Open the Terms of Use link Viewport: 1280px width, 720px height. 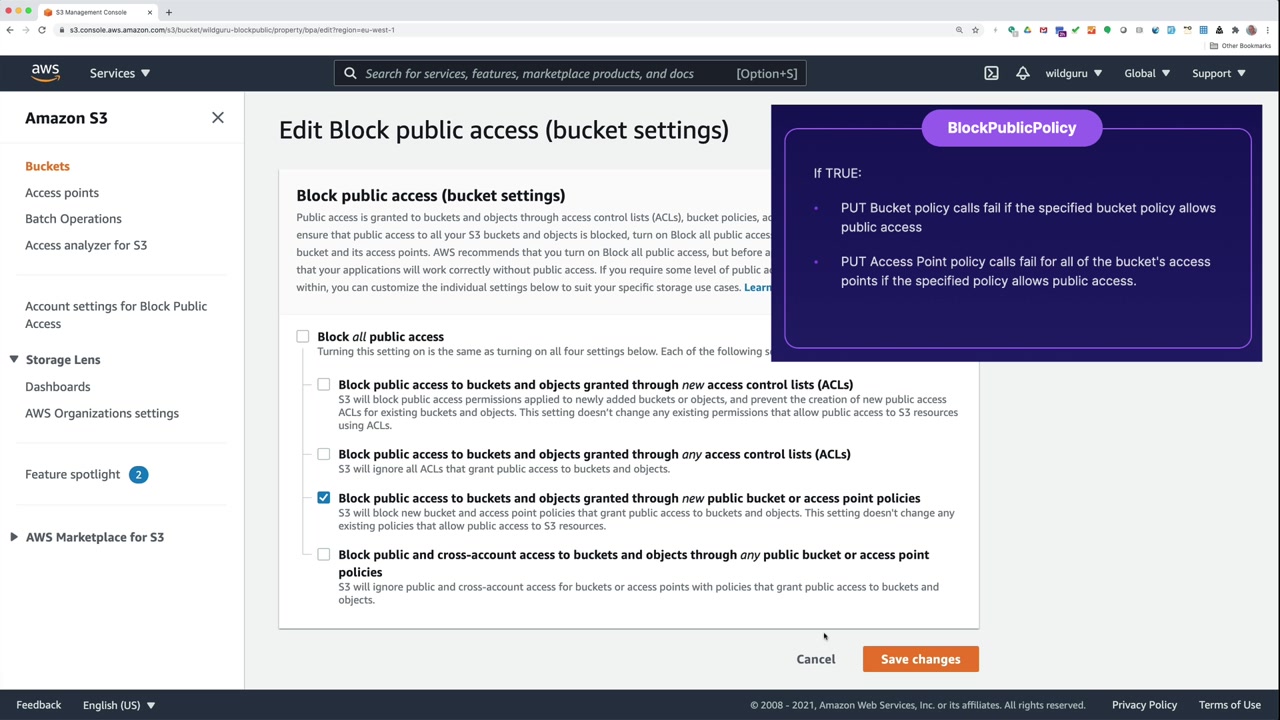tap(1229, 705)
